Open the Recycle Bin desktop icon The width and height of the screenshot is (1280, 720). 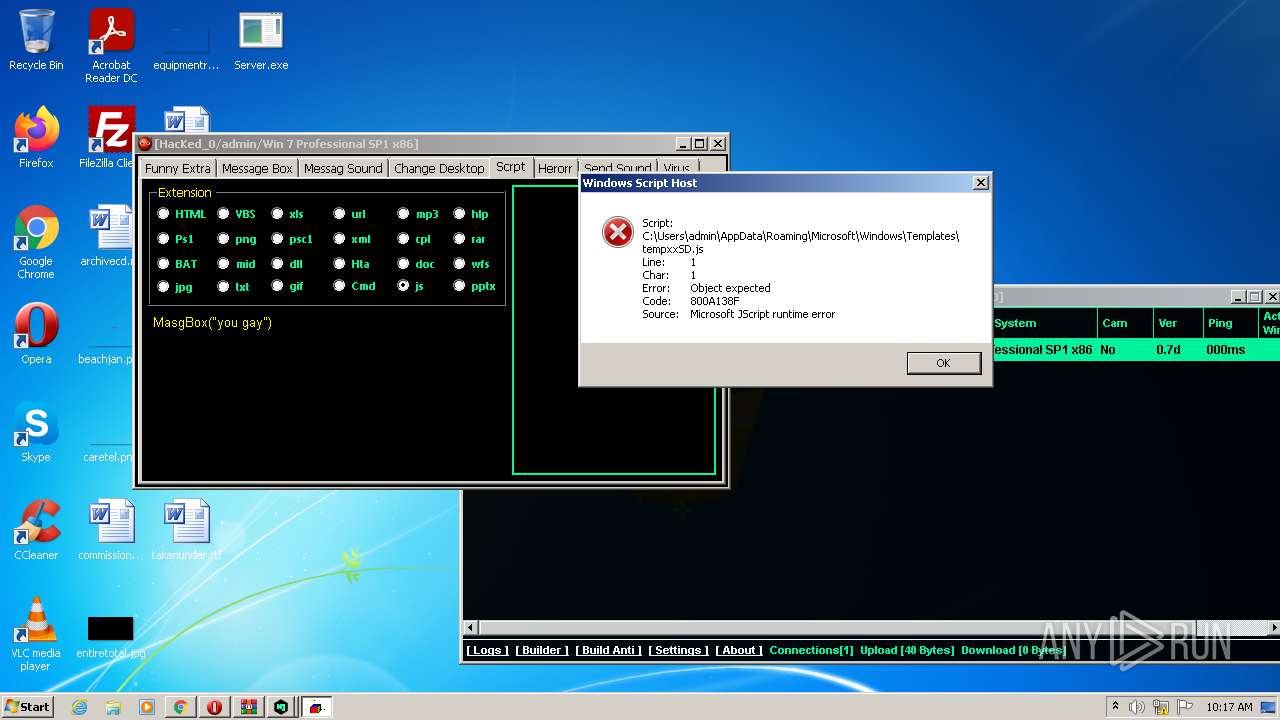tap(36, 40)
